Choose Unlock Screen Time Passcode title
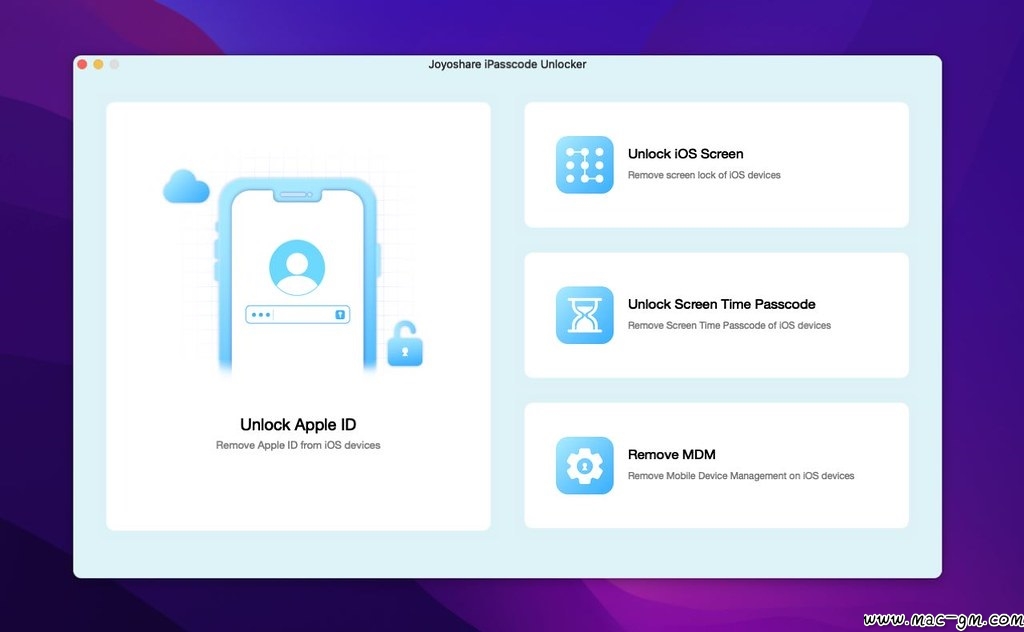The height and width of the screenshot is (632, 1024). coord(722,304)
